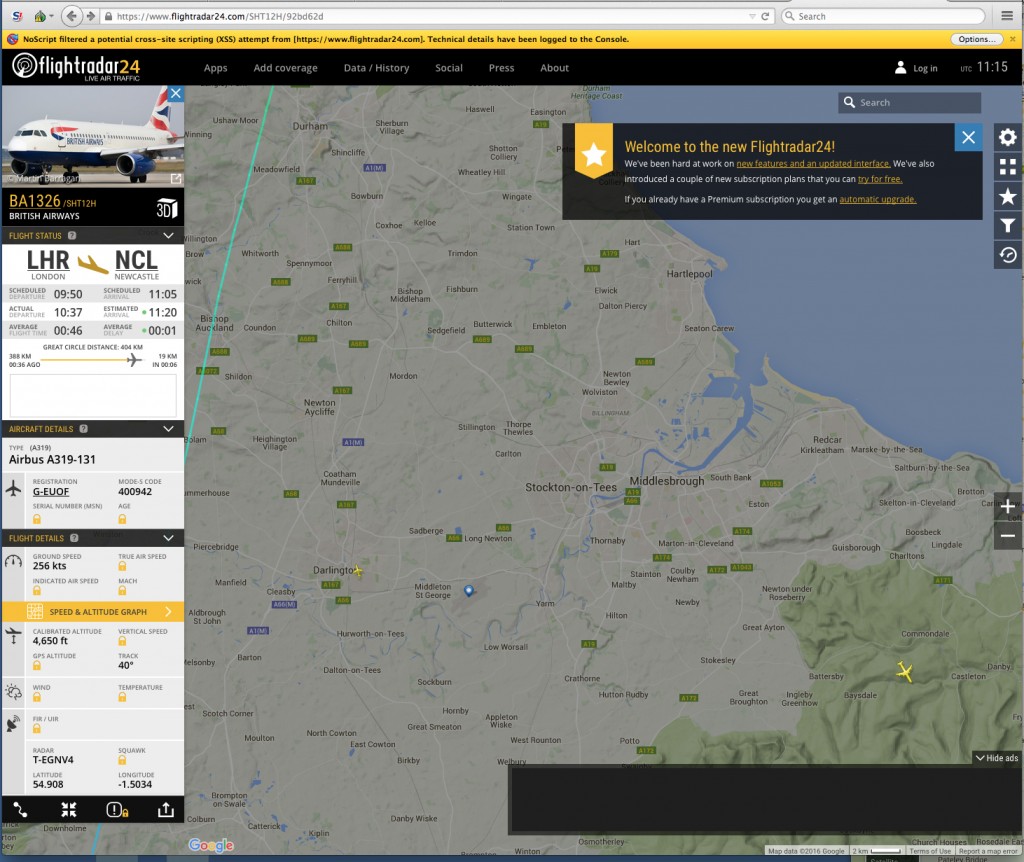
Task: Open 'new features and an updated interface' link
Action: click(813, 164)
